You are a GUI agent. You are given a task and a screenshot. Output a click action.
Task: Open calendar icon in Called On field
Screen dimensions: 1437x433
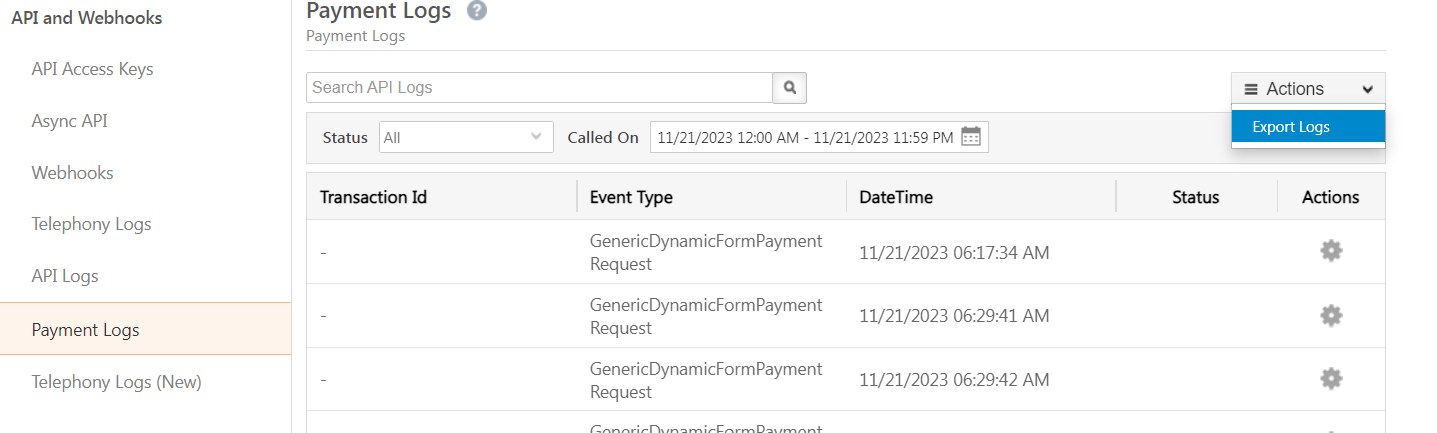(970, 137)
